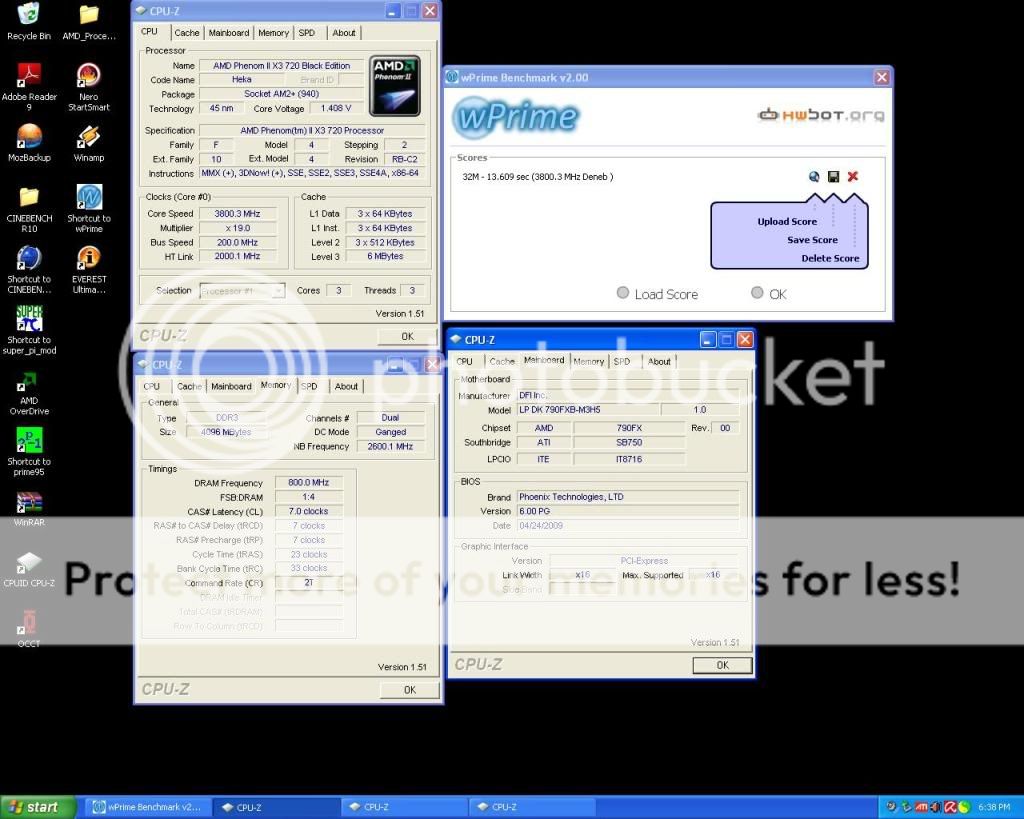Launch EVEREST Ultimate desktop icon
1024x819 pixels.
pos(89,270)
